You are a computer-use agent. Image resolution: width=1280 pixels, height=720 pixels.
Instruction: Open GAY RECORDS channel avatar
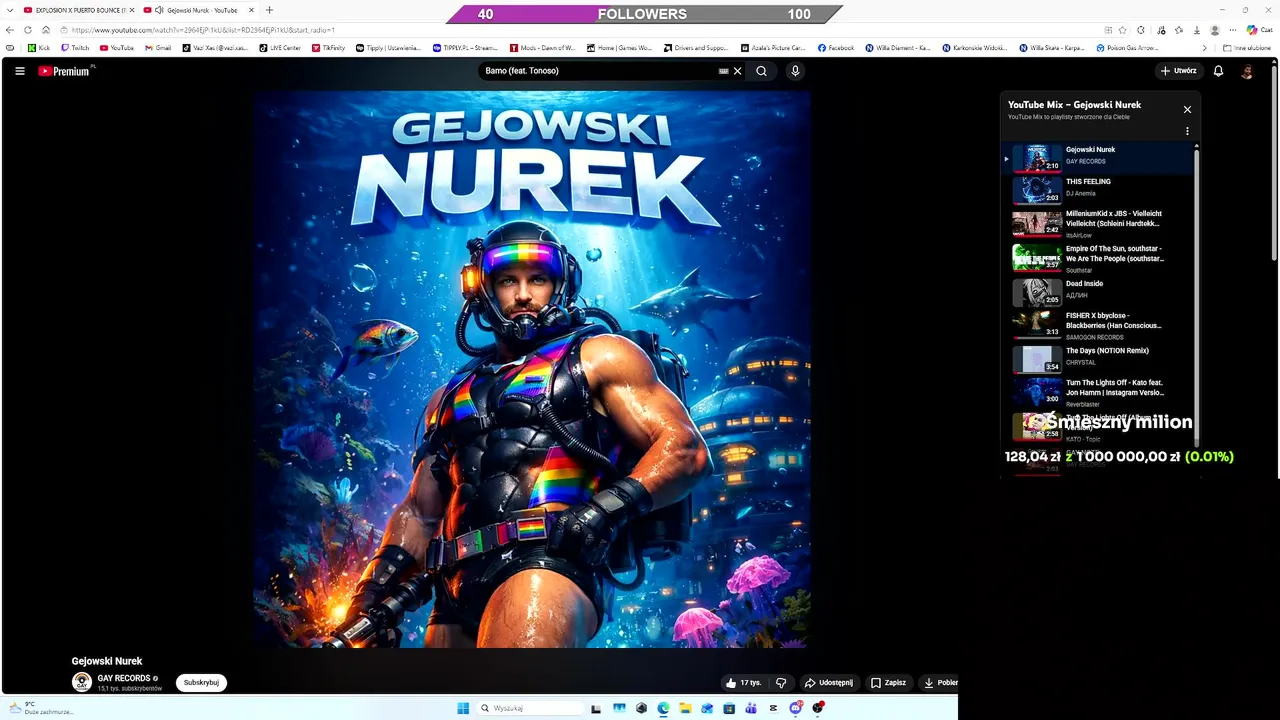pos(82,682)
